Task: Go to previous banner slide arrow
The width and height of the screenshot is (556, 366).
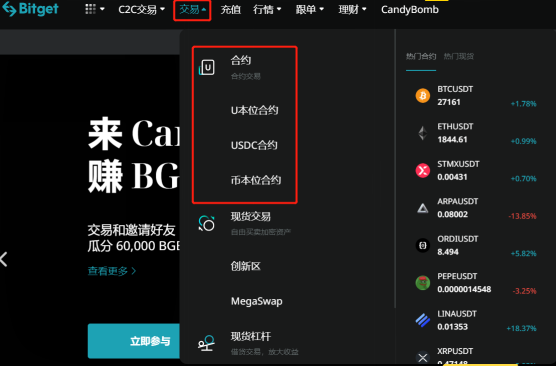Action: tap(4, 259)
